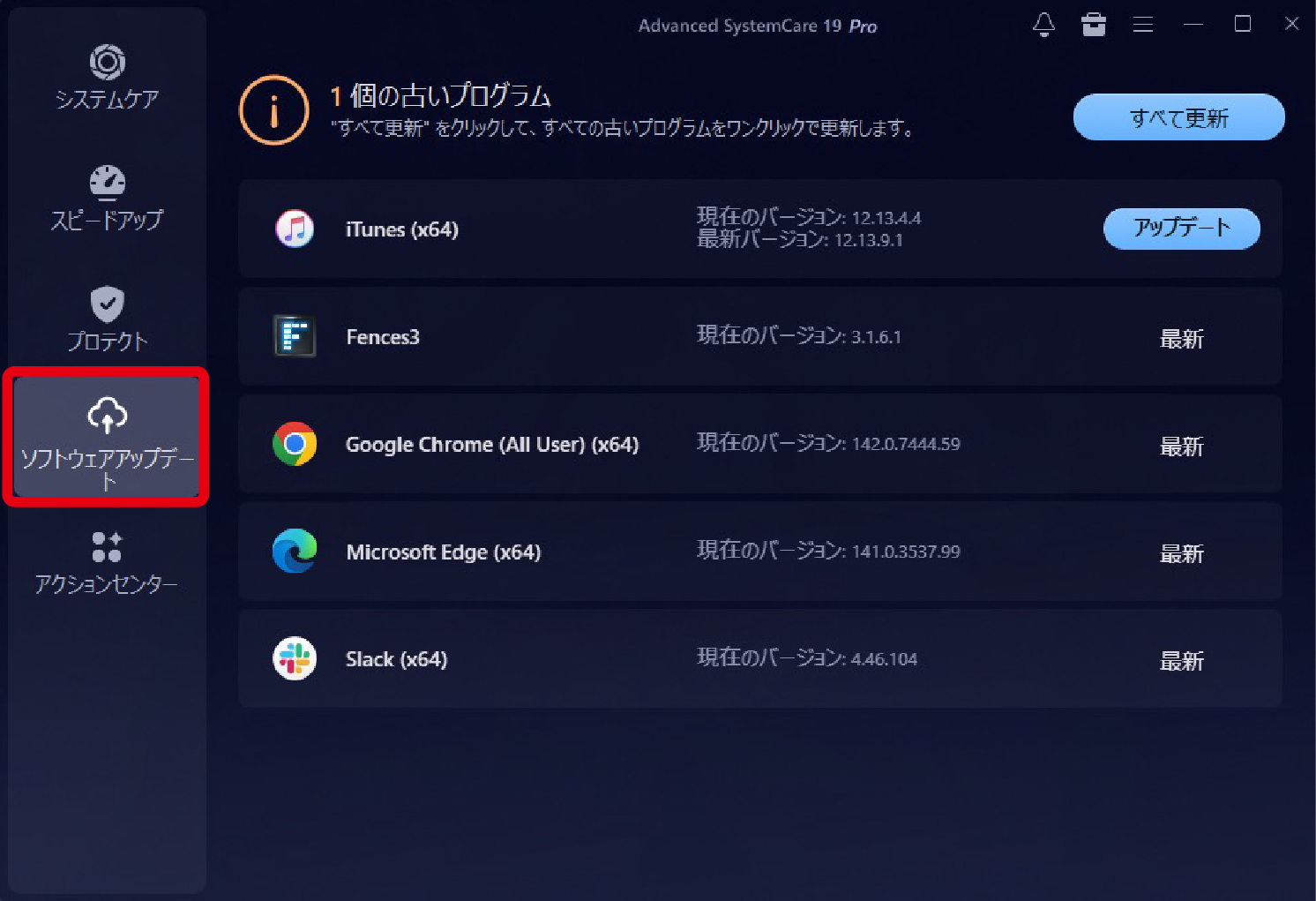Click the Slack application icon
This screenshot has height=901, width=1316.
pos(295,659)
